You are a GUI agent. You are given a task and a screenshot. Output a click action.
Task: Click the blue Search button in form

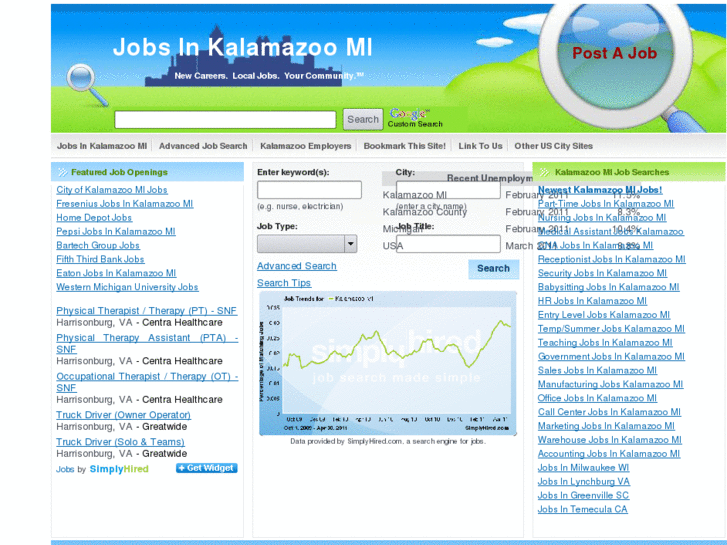[493, 269]
